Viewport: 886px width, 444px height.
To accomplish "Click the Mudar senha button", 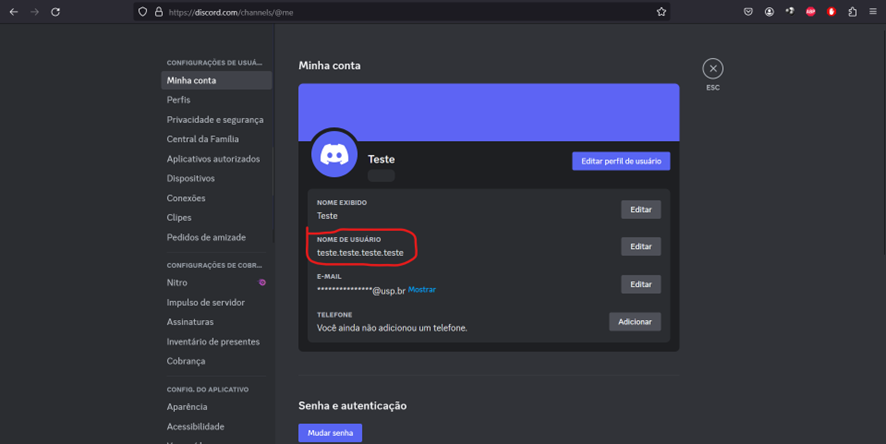I will point(330,433).
